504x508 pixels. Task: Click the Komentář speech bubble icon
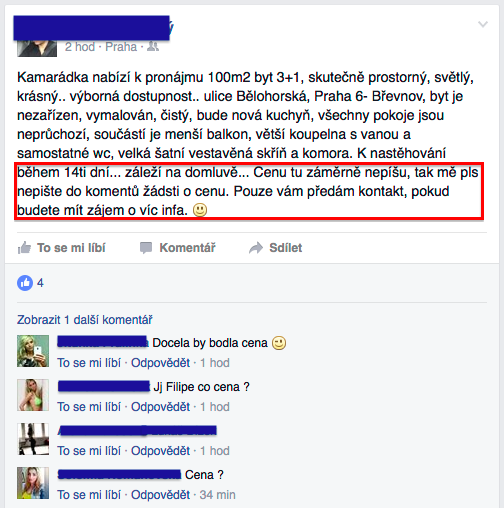[x=146, y=248]
